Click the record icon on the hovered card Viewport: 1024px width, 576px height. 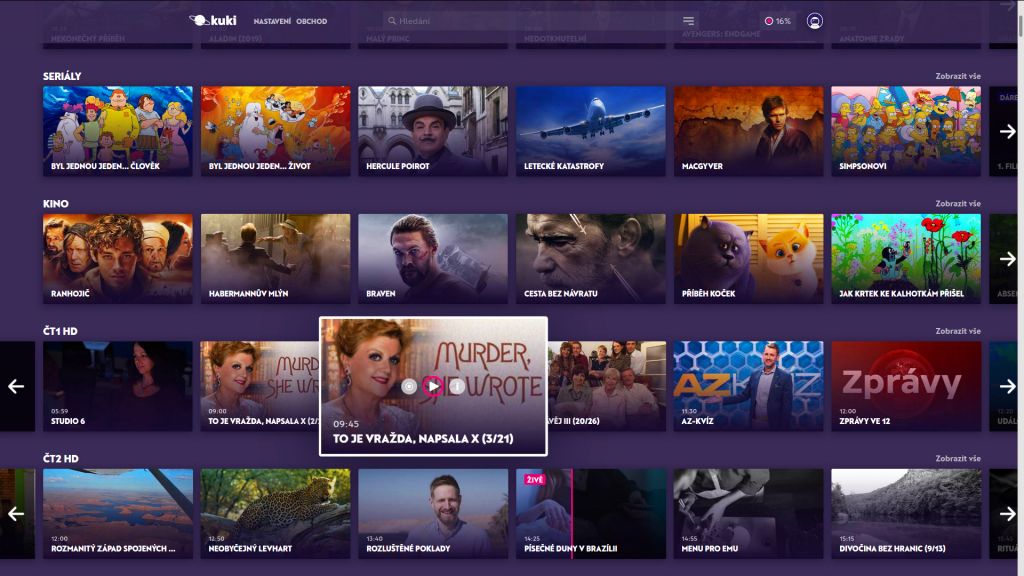[x=408, y=386]
